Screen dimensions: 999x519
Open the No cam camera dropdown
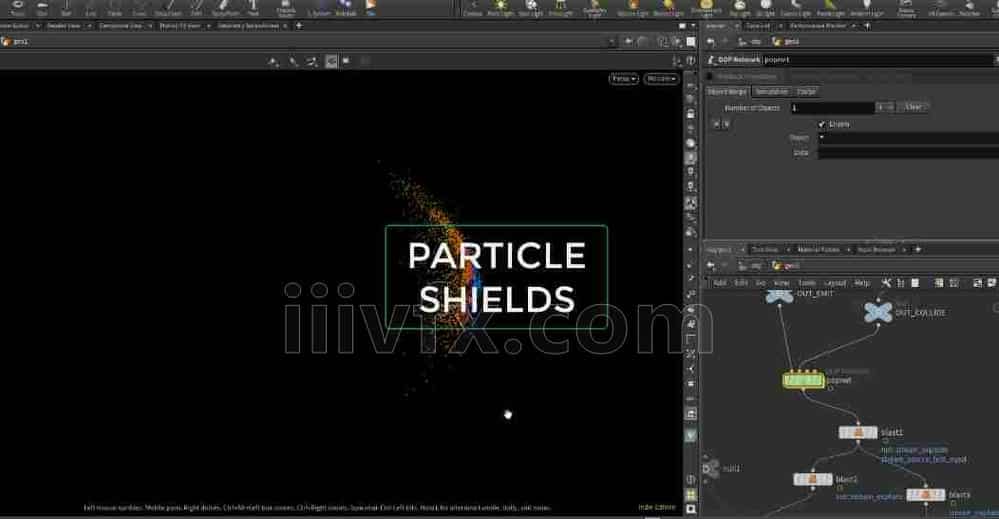coord(661,79)
